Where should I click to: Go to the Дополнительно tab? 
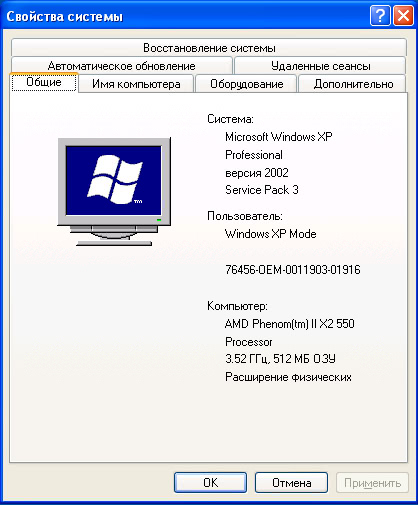point(353,84)
